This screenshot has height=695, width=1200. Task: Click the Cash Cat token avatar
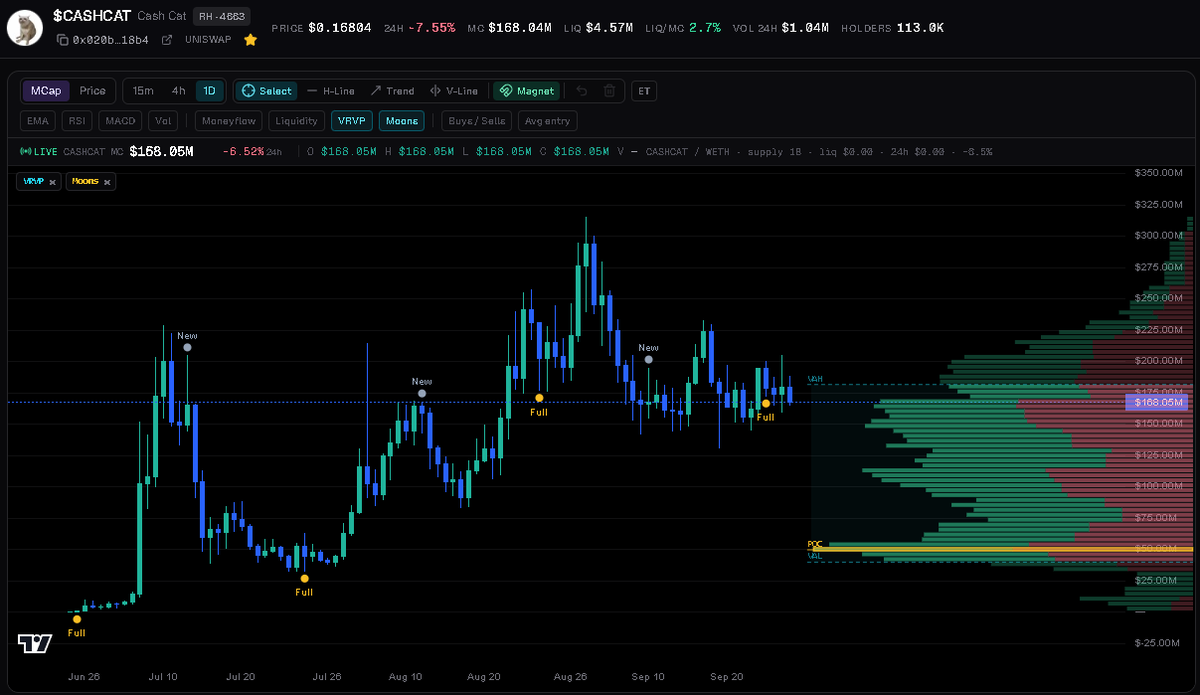click(x=24, y=28)
